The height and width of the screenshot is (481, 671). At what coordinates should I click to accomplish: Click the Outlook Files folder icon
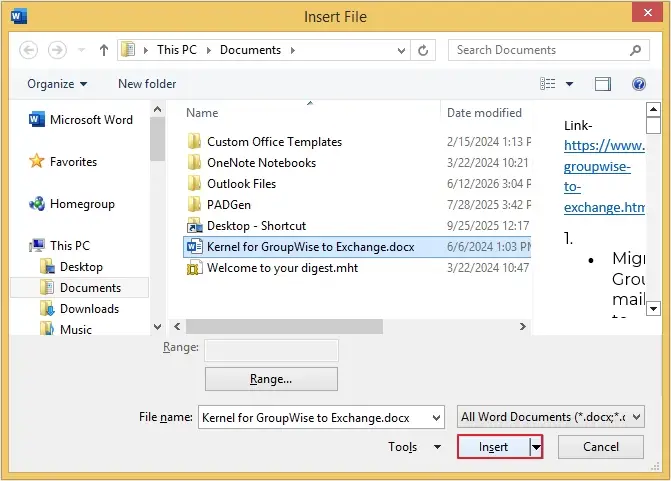tap(194, 184)
